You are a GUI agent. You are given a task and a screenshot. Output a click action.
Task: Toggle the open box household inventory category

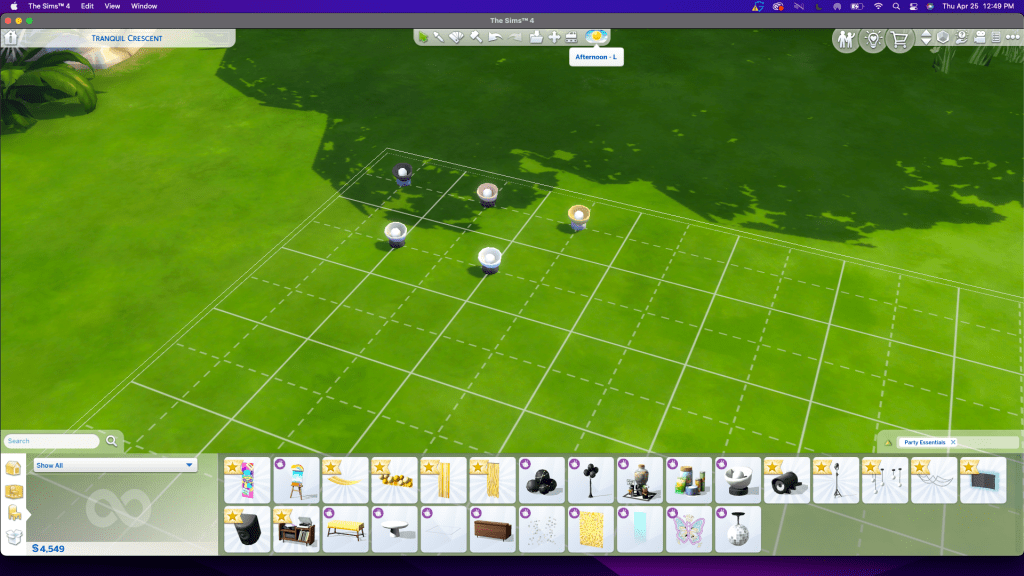pos(14,536)
